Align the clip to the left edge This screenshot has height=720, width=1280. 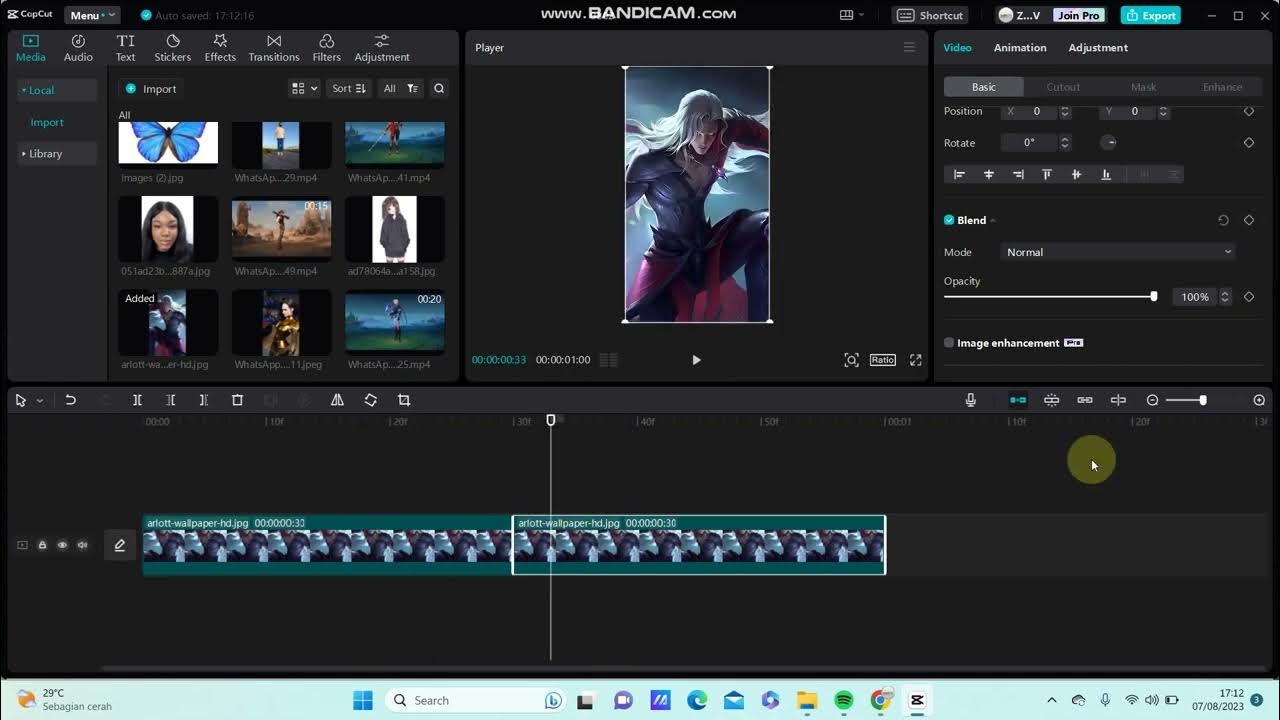tap(959, 174)
